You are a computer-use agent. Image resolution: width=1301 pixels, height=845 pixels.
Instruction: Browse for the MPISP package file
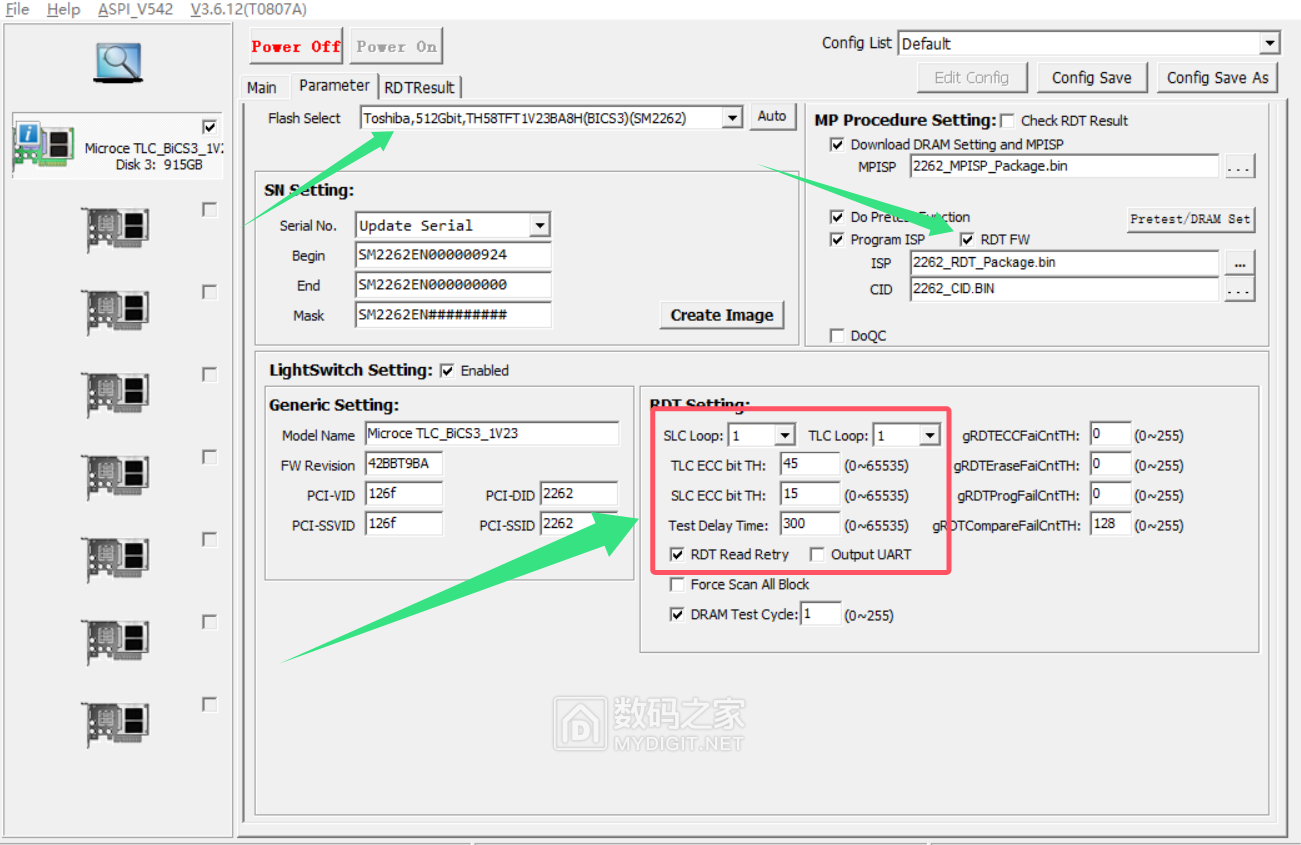(x=1239, y=167)
